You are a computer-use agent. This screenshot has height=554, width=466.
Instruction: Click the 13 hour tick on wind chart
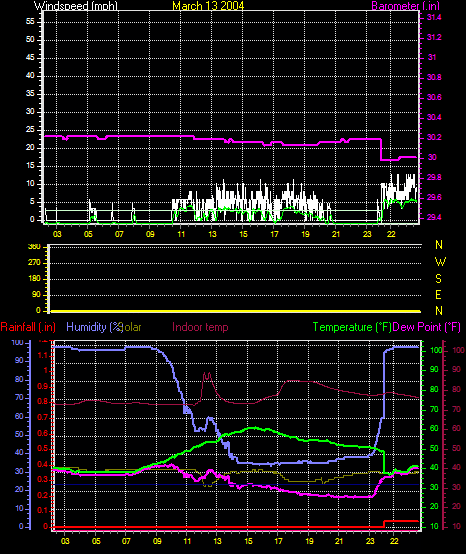click(212, 234)
